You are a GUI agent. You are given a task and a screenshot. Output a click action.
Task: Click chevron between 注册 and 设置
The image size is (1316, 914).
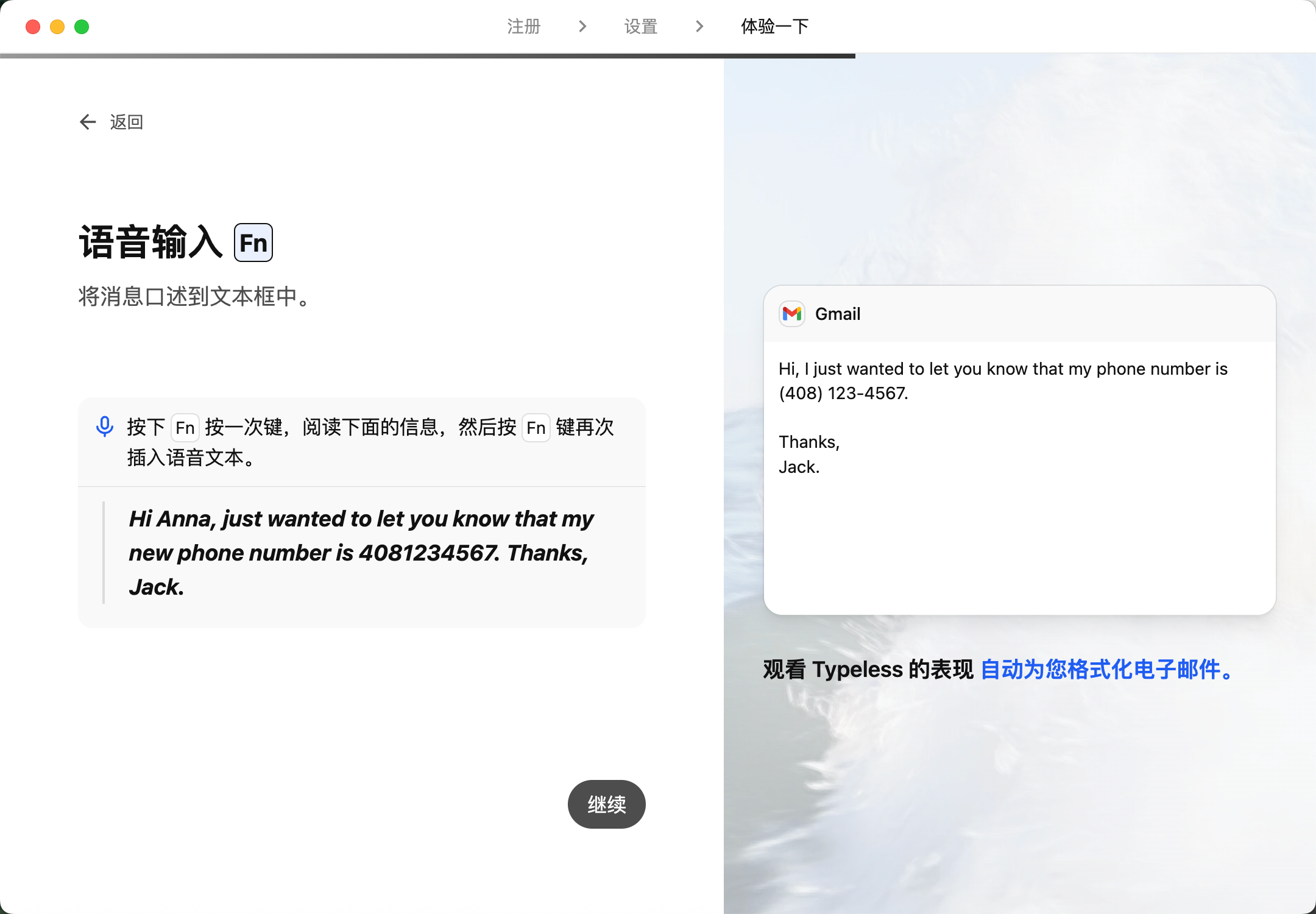point(582,26)
